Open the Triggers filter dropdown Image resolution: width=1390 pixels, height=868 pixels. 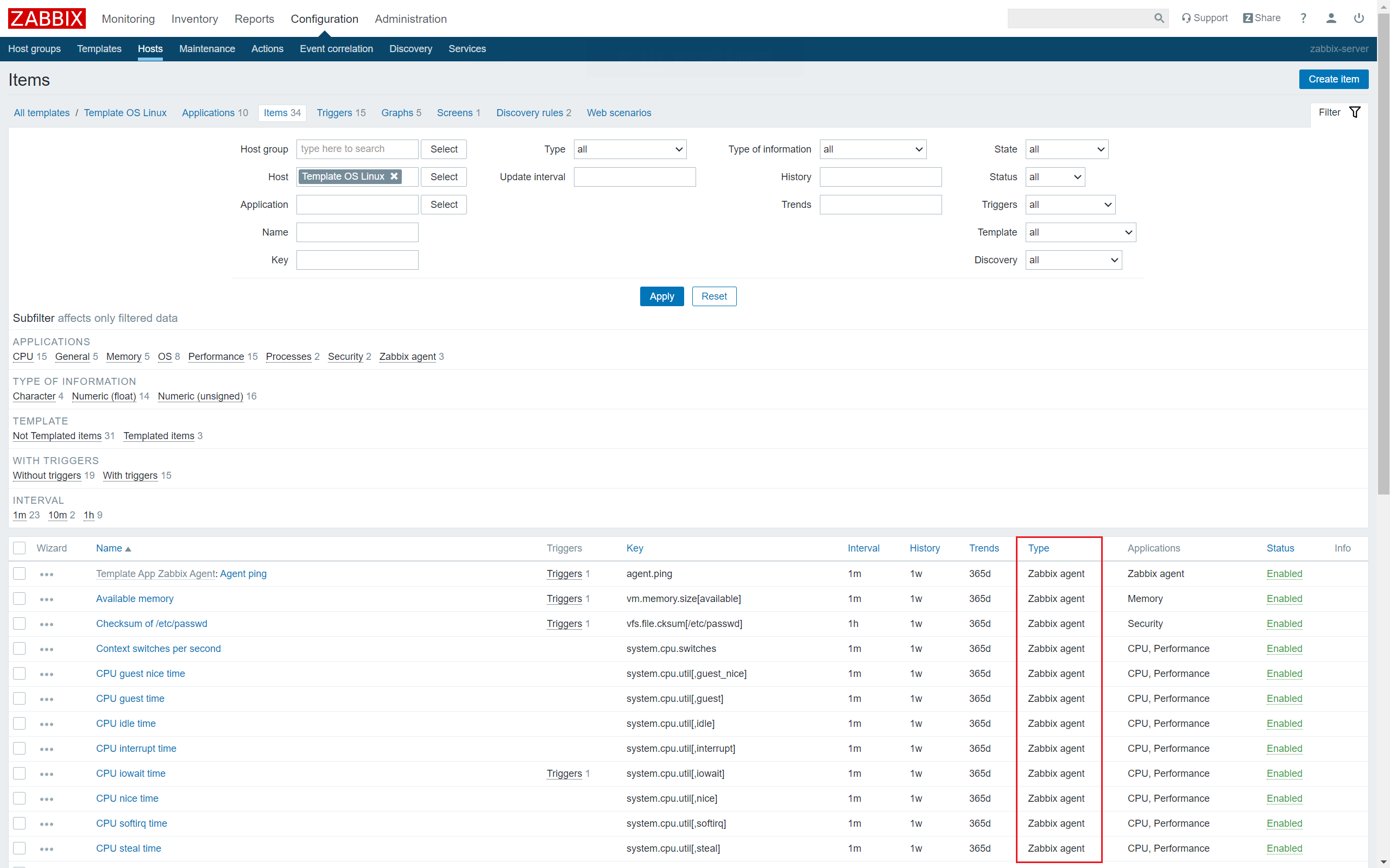[x=1070, y=204]
